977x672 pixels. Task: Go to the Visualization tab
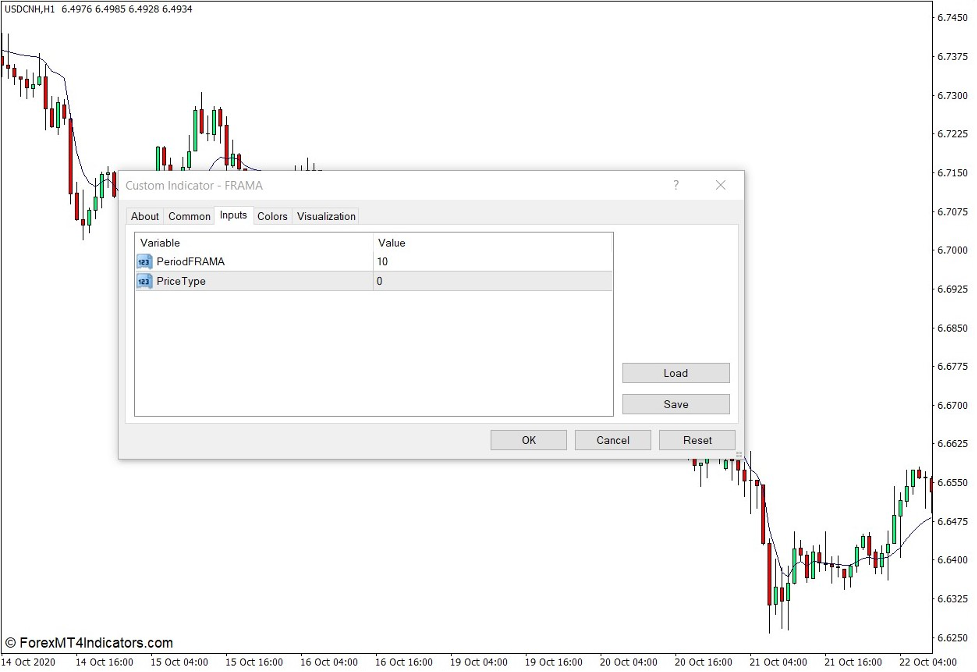326,216
